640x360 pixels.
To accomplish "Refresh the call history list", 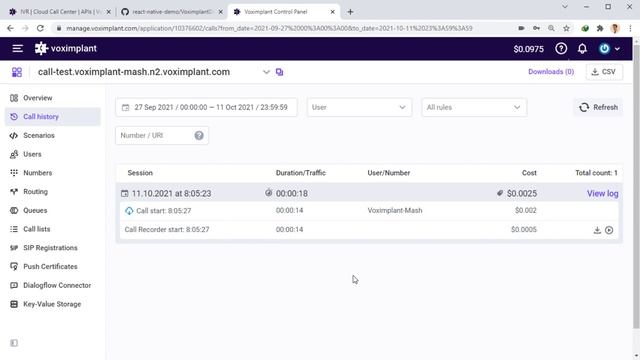I will [598, 107].
